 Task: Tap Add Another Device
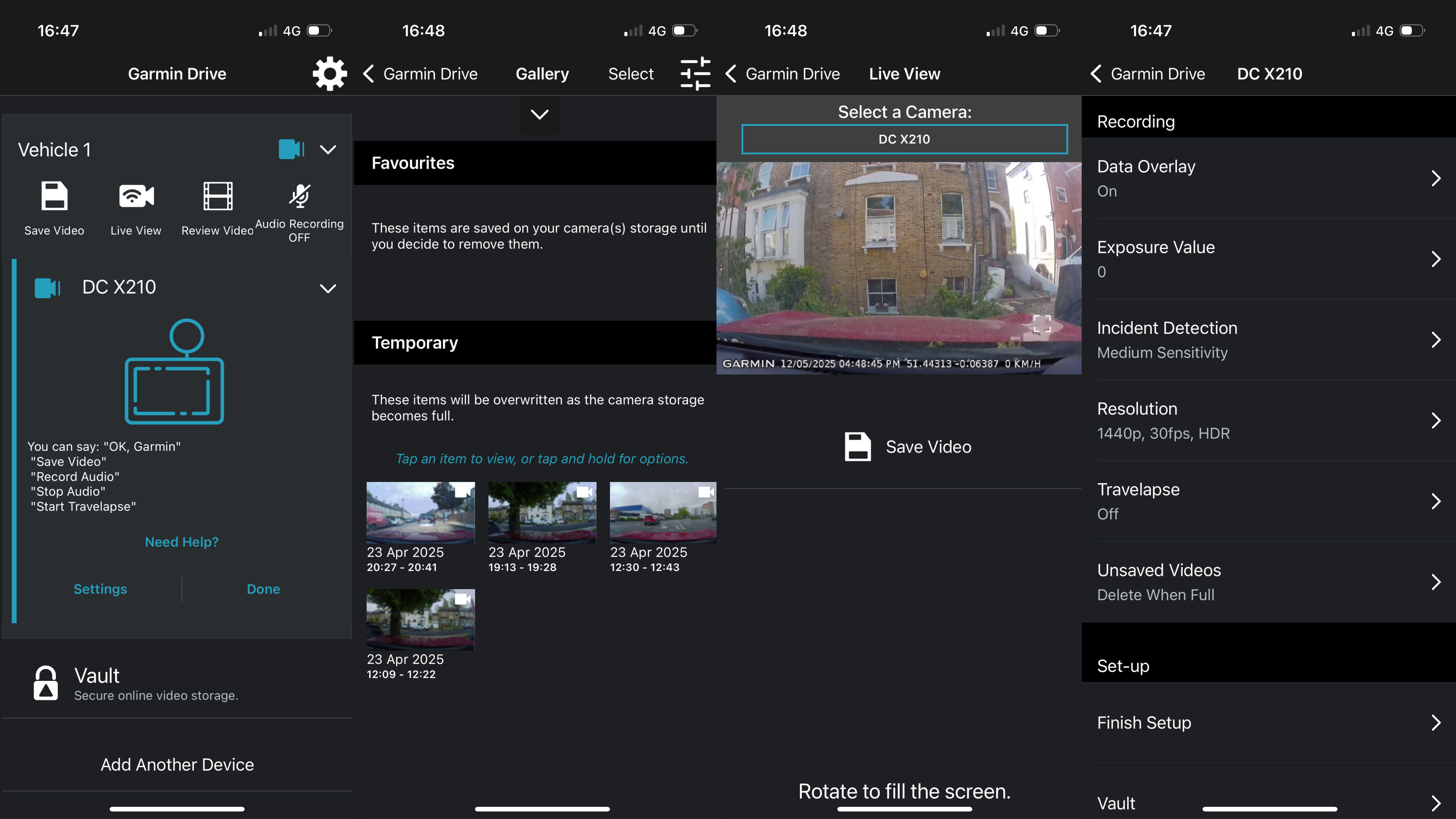pyautogui.click(x=177, y=765)
